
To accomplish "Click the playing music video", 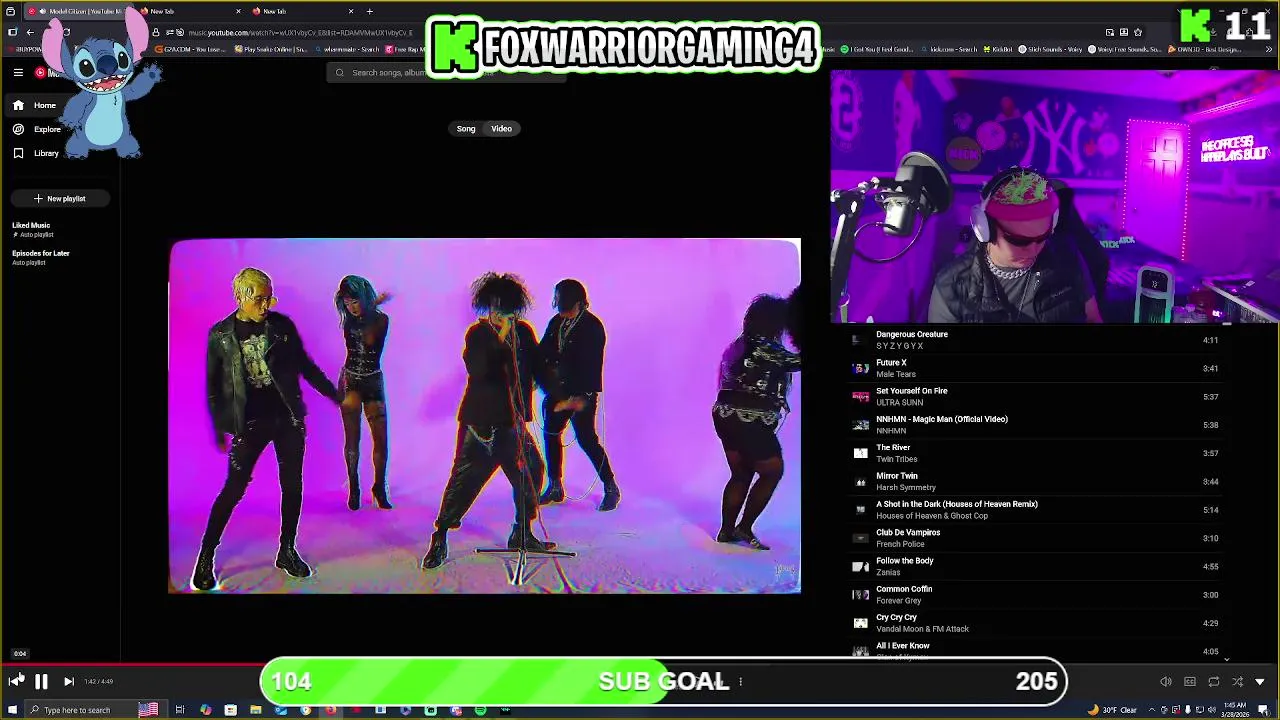I will pyautogui.click(x=485, y=415).
